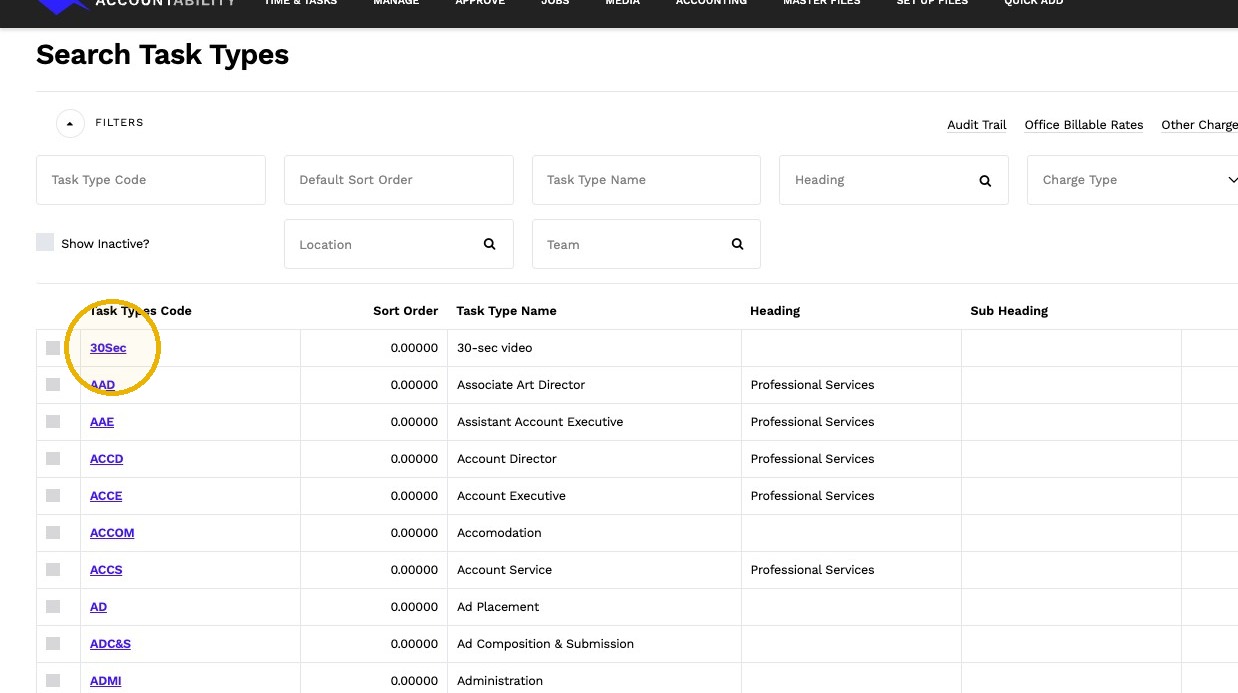Open the Media menu
Screen dimensions: 1238x693
(622, 3)
